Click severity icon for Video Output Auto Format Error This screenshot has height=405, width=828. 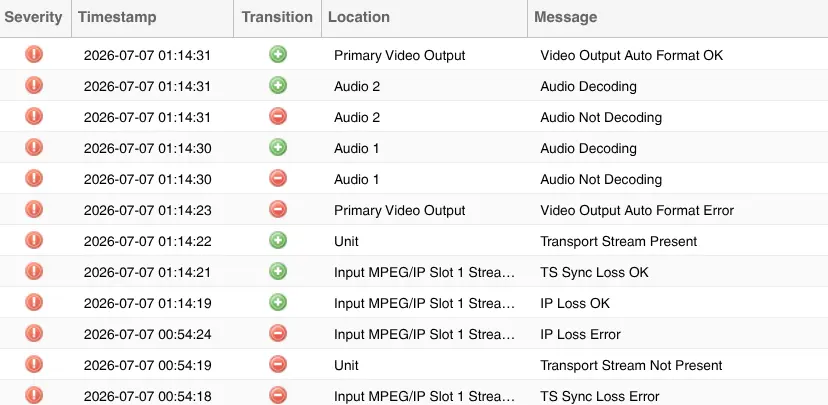click(34, 210)
